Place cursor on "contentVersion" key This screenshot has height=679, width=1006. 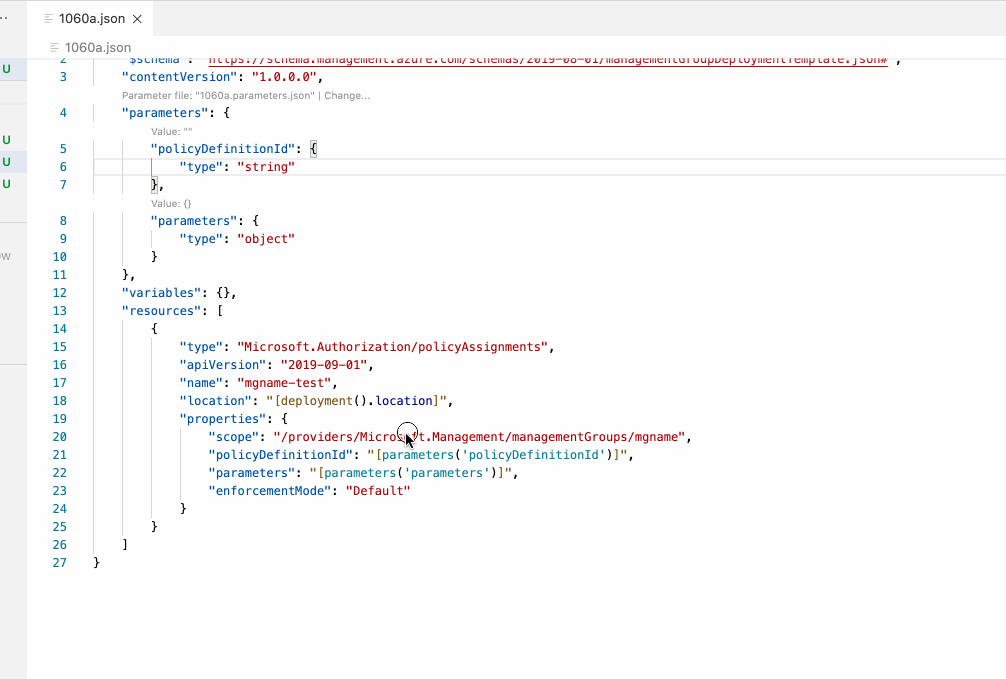point(180,77)
